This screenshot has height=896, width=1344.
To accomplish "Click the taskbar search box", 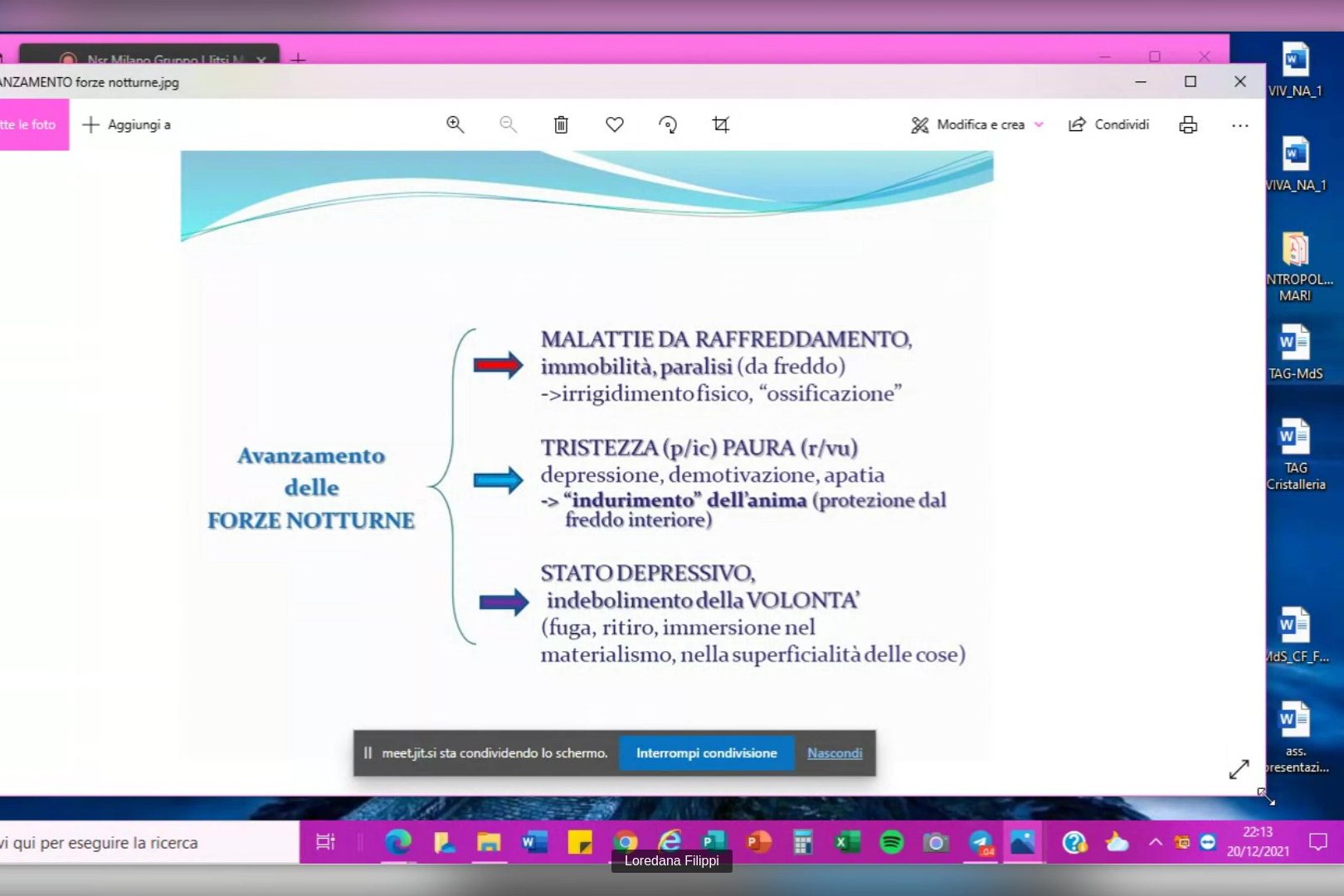I will (x=149, y=842).
